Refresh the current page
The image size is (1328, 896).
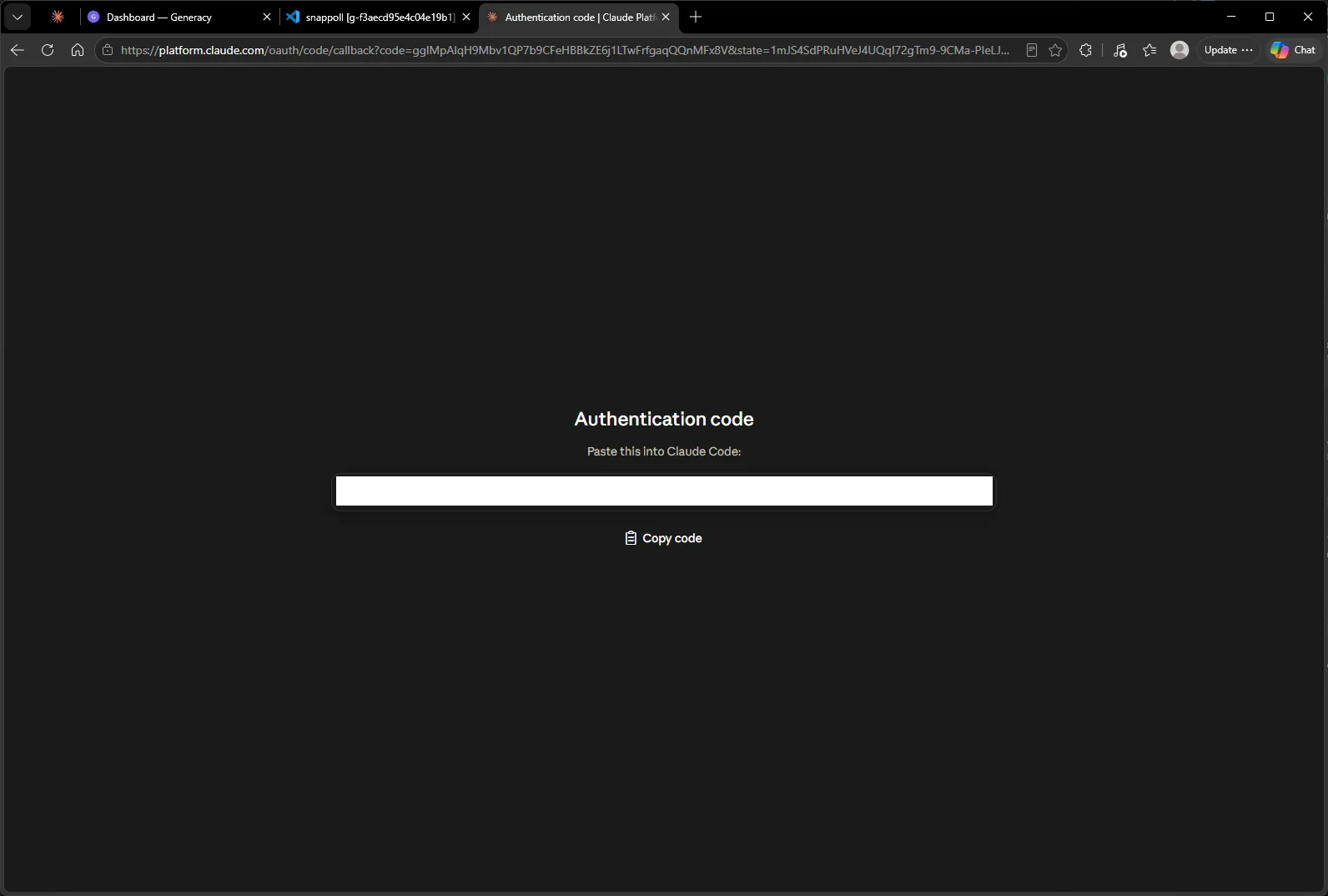click(x=48, y=50)
